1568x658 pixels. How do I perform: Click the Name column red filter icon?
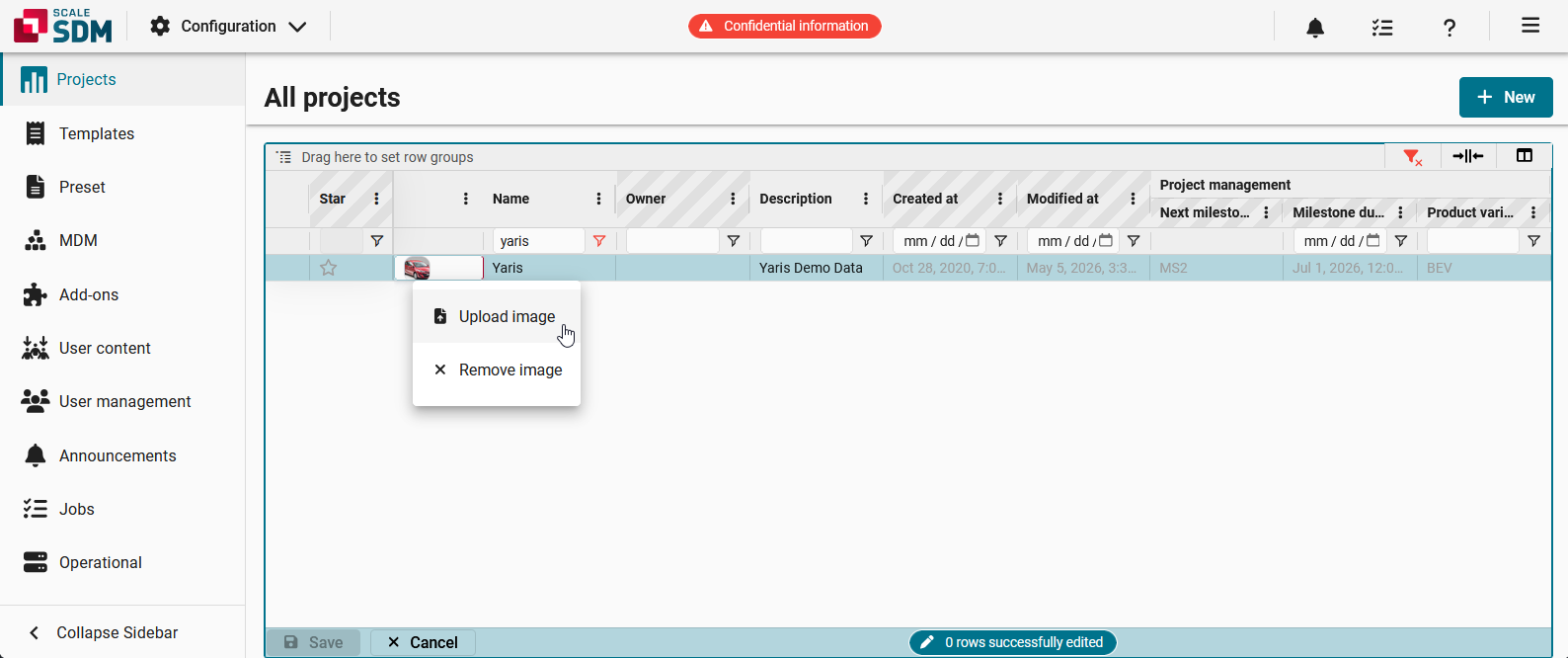point(599,241)
